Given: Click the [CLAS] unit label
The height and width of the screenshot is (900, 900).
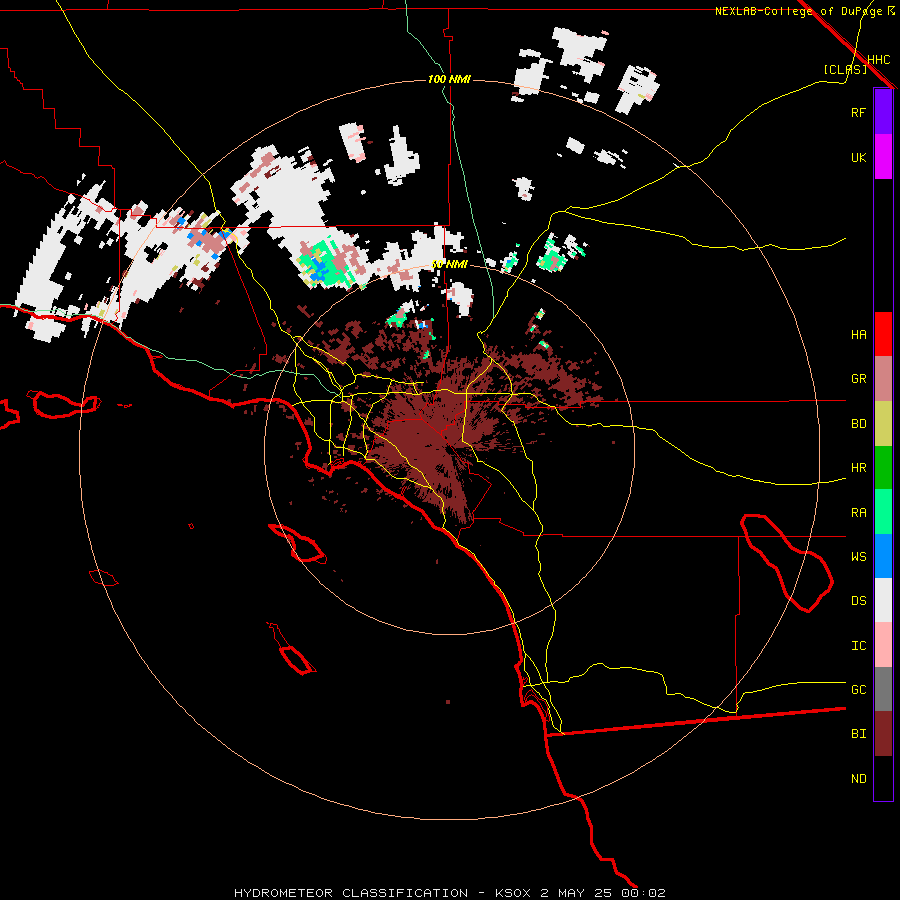Looking at the screenshot, I should click(x=845, y=69).
